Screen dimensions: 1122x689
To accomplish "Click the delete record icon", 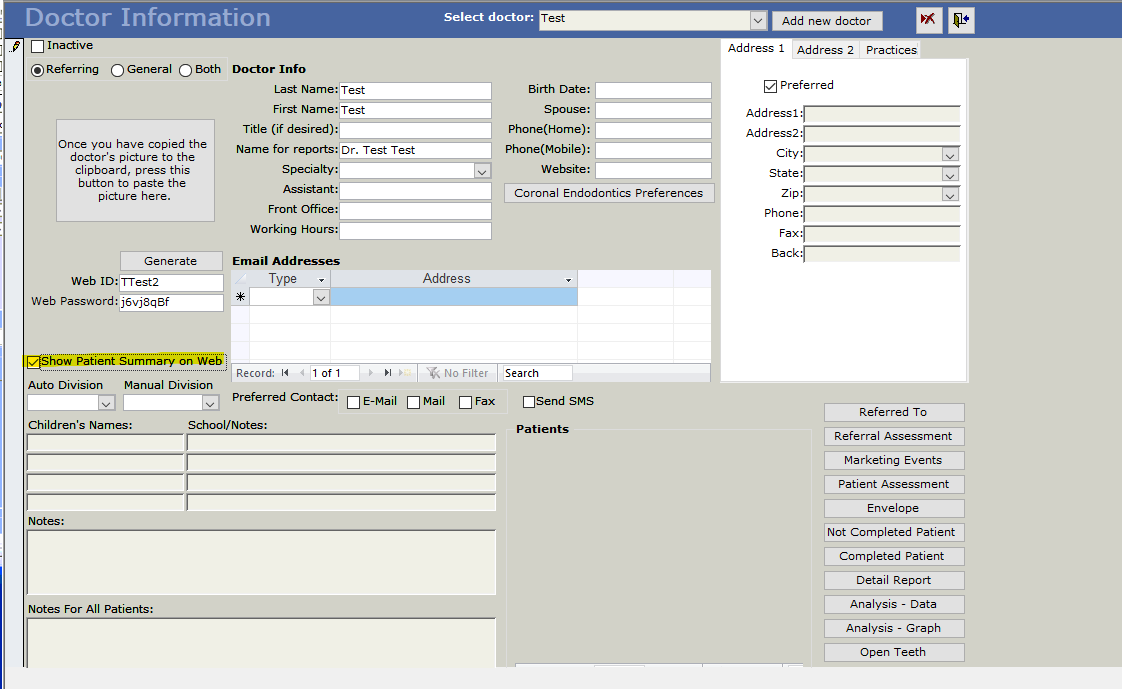I will tap(929, 20).
